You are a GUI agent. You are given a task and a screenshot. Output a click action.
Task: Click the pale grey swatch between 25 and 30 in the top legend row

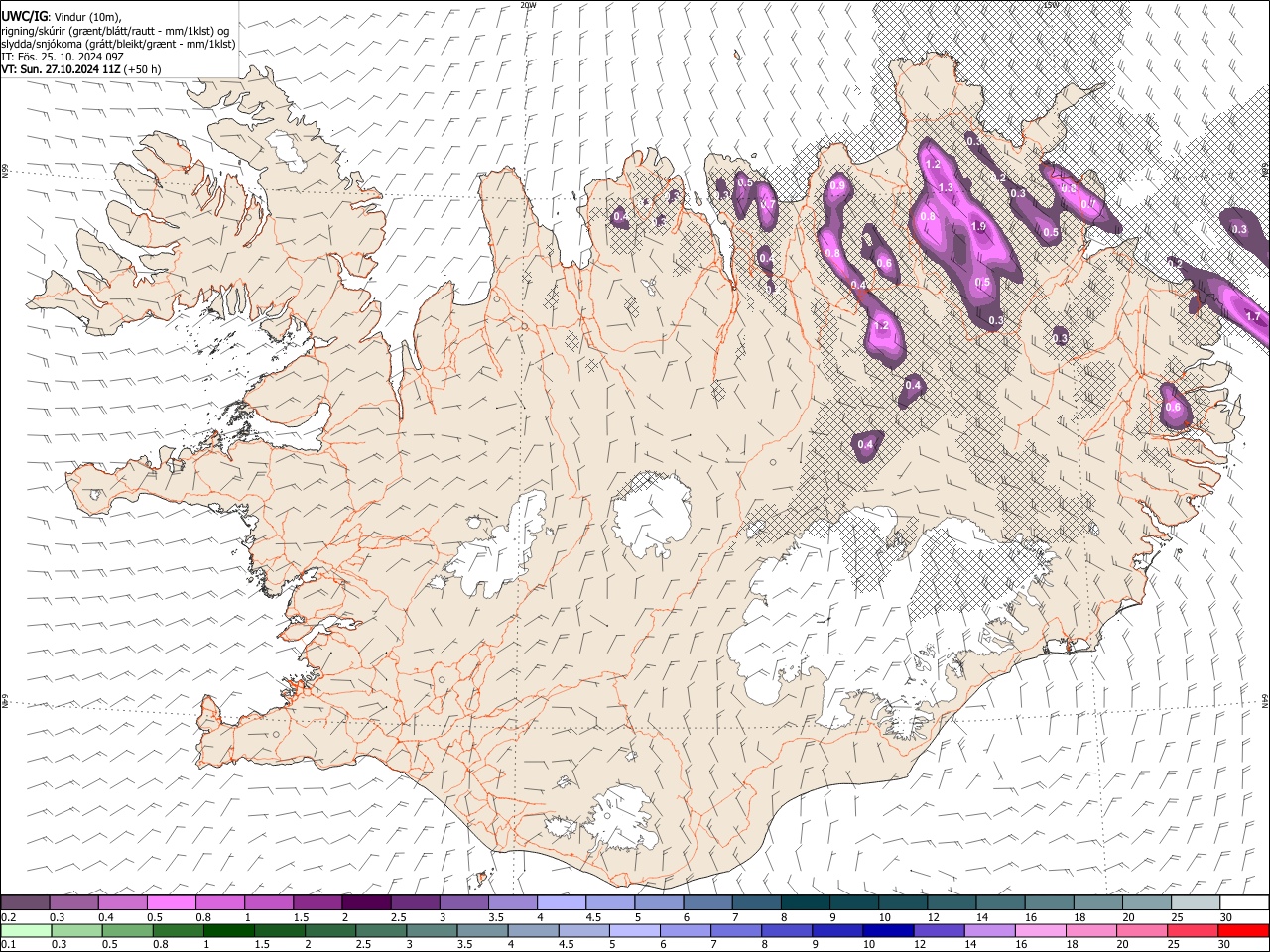point(1195,903)
